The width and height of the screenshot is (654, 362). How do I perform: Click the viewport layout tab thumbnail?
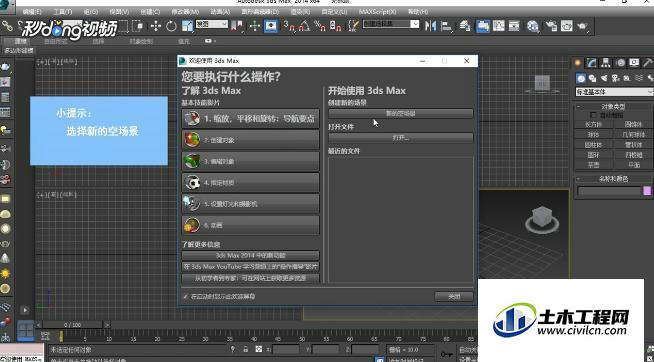(x=25, y=330)
